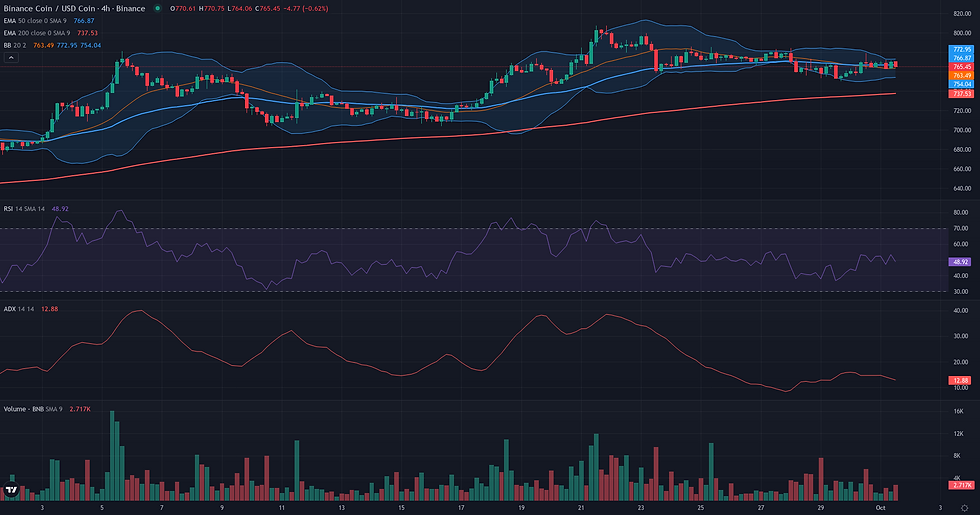Viewport: 980px width, 515px height.
Task: Click the 70.00 level on RSI axis
Action: [x=961, y=229]
